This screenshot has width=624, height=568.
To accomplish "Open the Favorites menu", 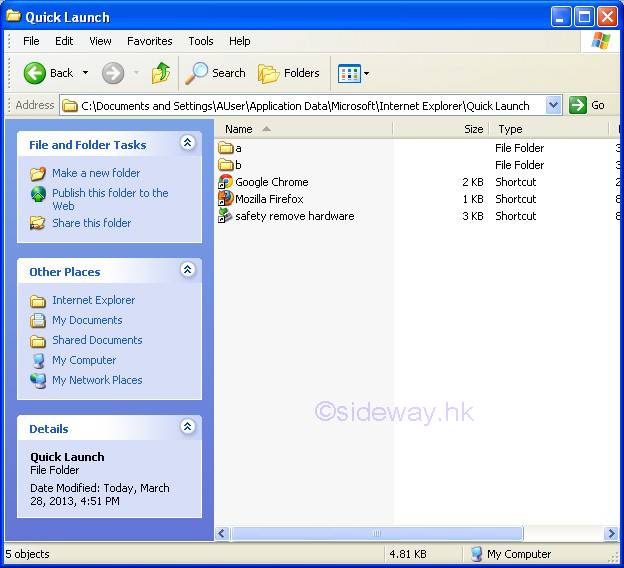I will pos(149,41).
